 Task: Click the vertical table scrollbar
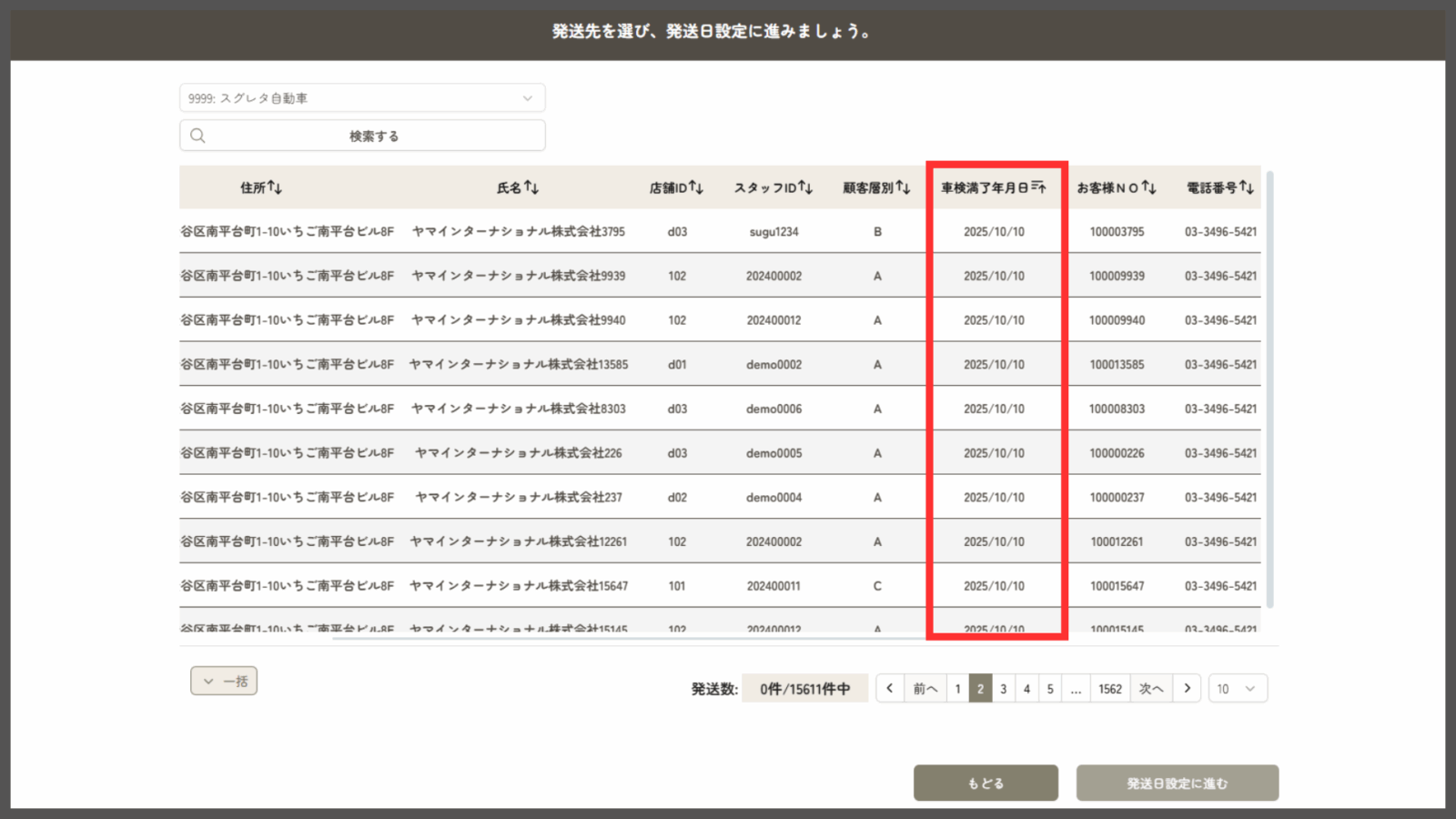(1269, 391)
